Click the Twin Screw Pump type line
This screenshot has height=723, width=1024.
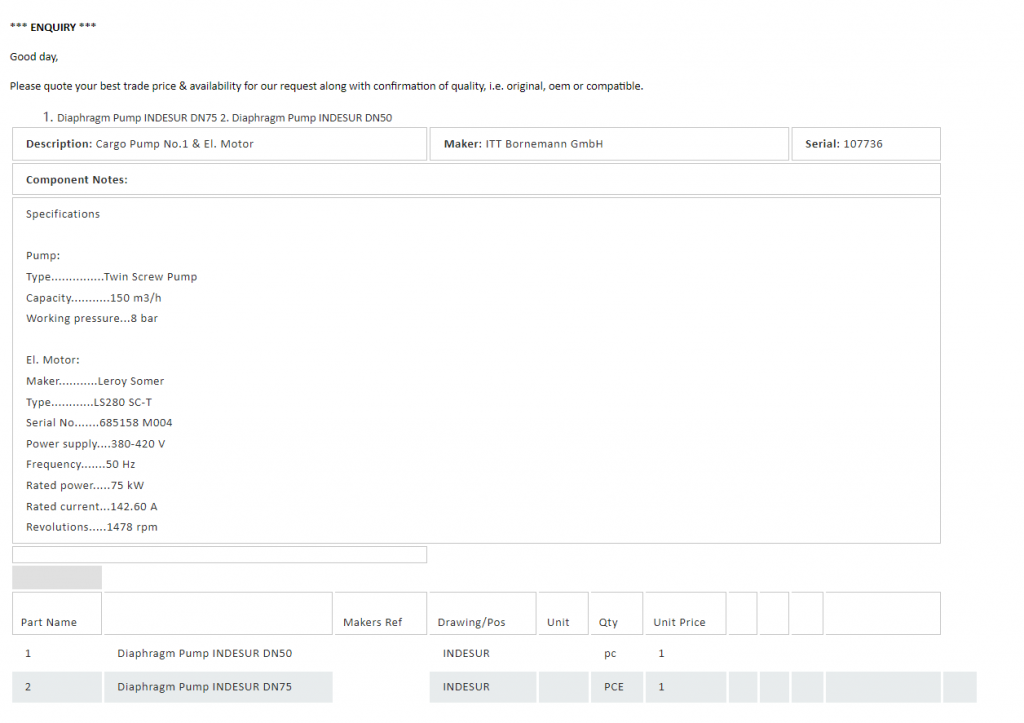click(x=112, y=277)
